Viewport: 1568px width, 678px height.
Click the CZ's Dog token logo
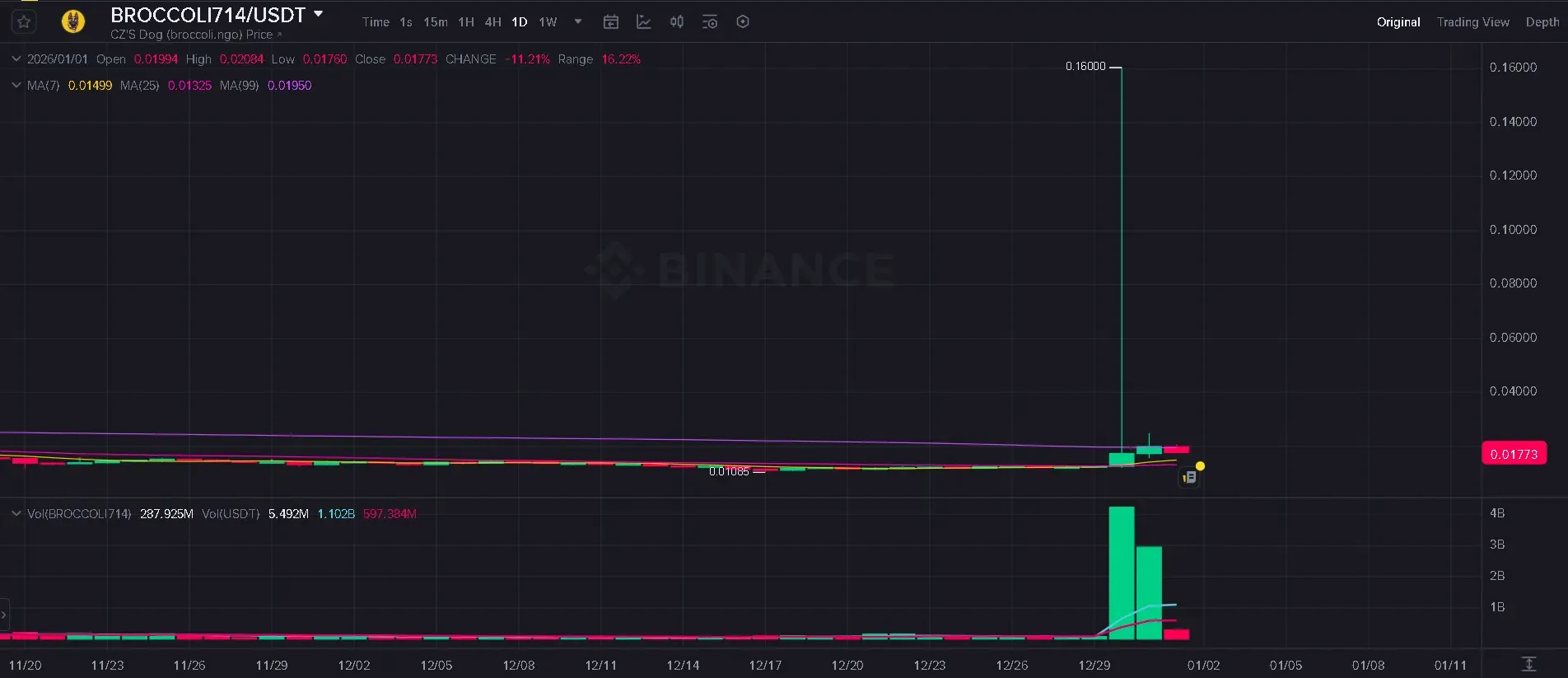pos(73,21)
